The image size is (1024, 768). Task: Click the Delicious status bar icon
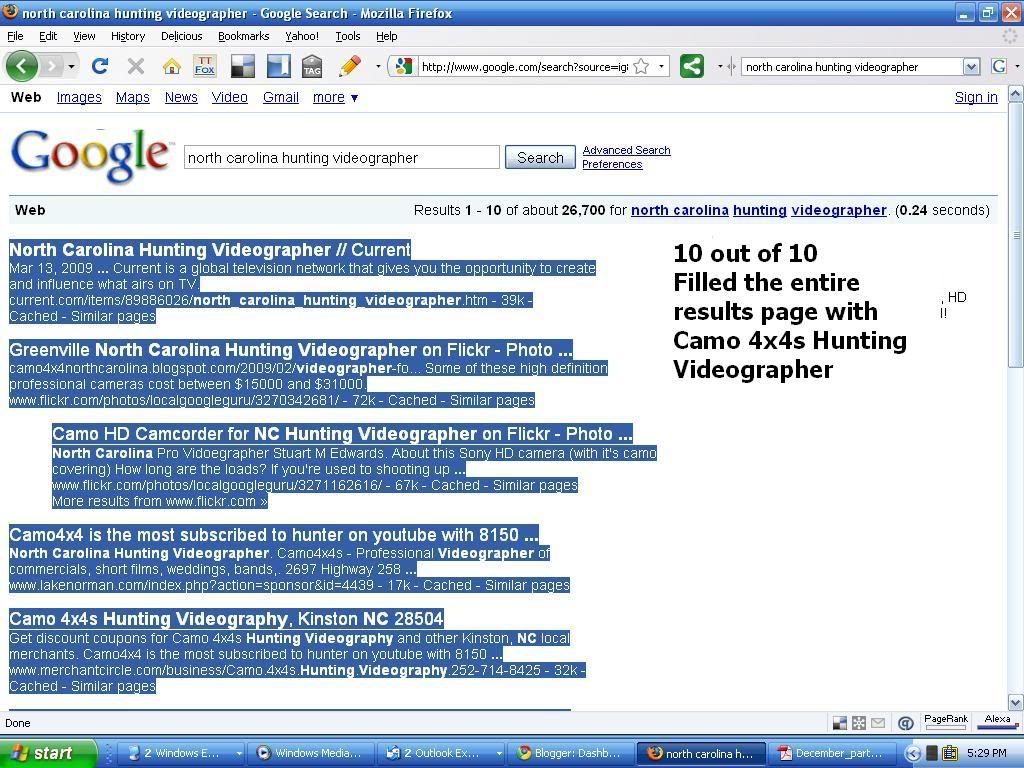click(x=840, y=723)
